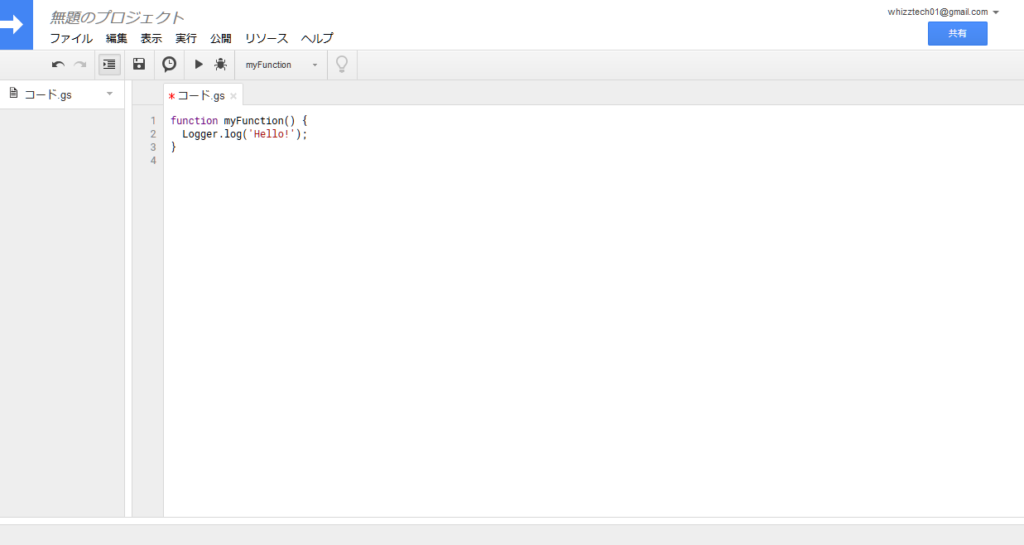The width and height of the screenshot is (1024, 545).
Task: Click the blue 共有 button
Action: click(x=957, y=33)
